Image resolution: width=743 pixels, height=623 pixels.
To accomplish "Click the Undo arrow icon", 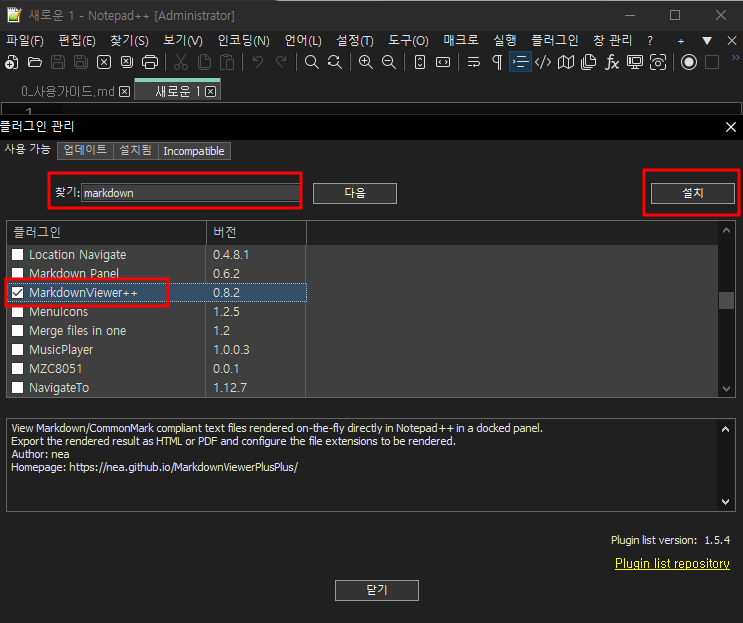I will (x=258, y=62).
